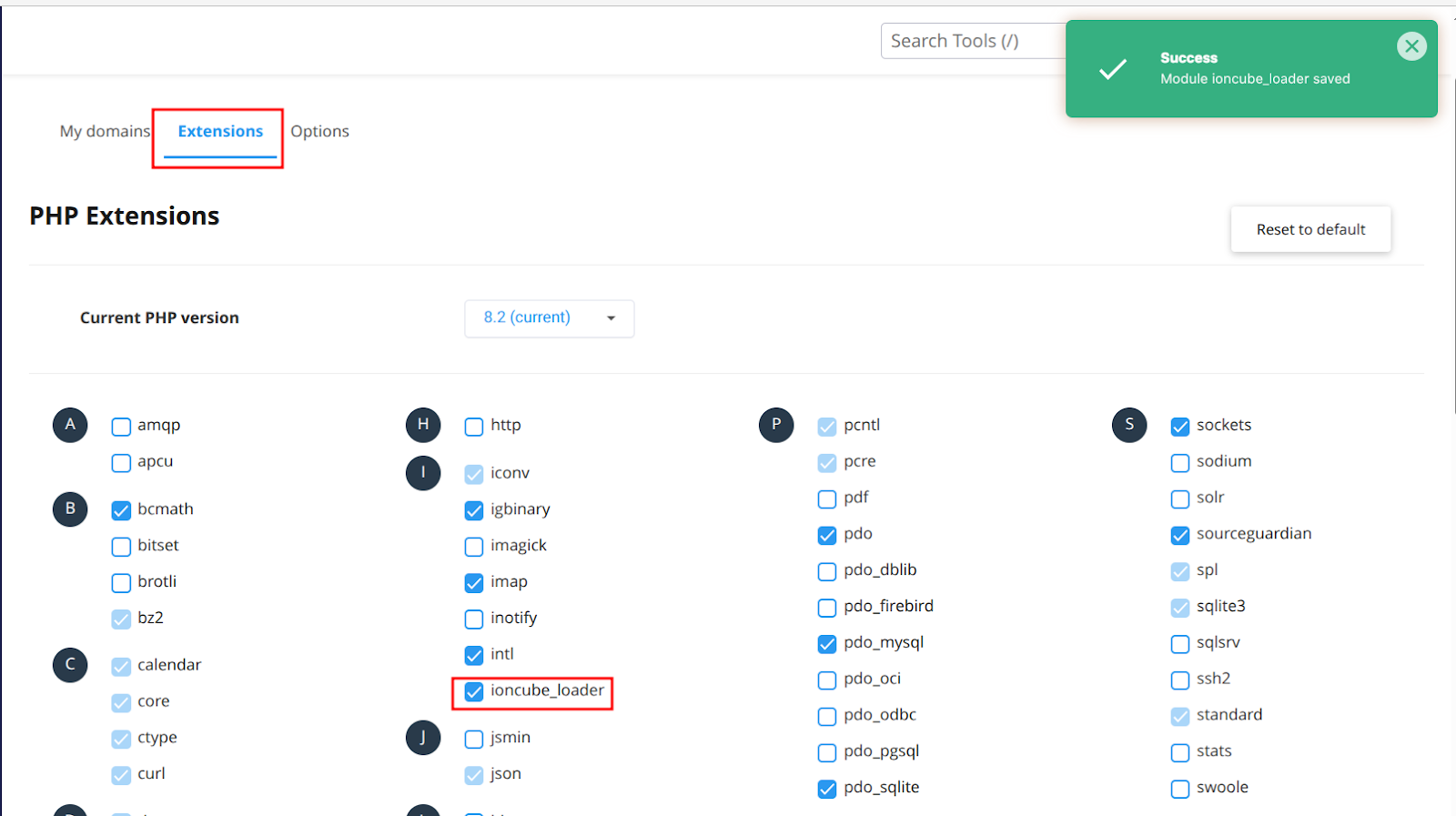Enable the imagick extension
The width and height of the screenshot is (1456, 816).
[474, 547]
